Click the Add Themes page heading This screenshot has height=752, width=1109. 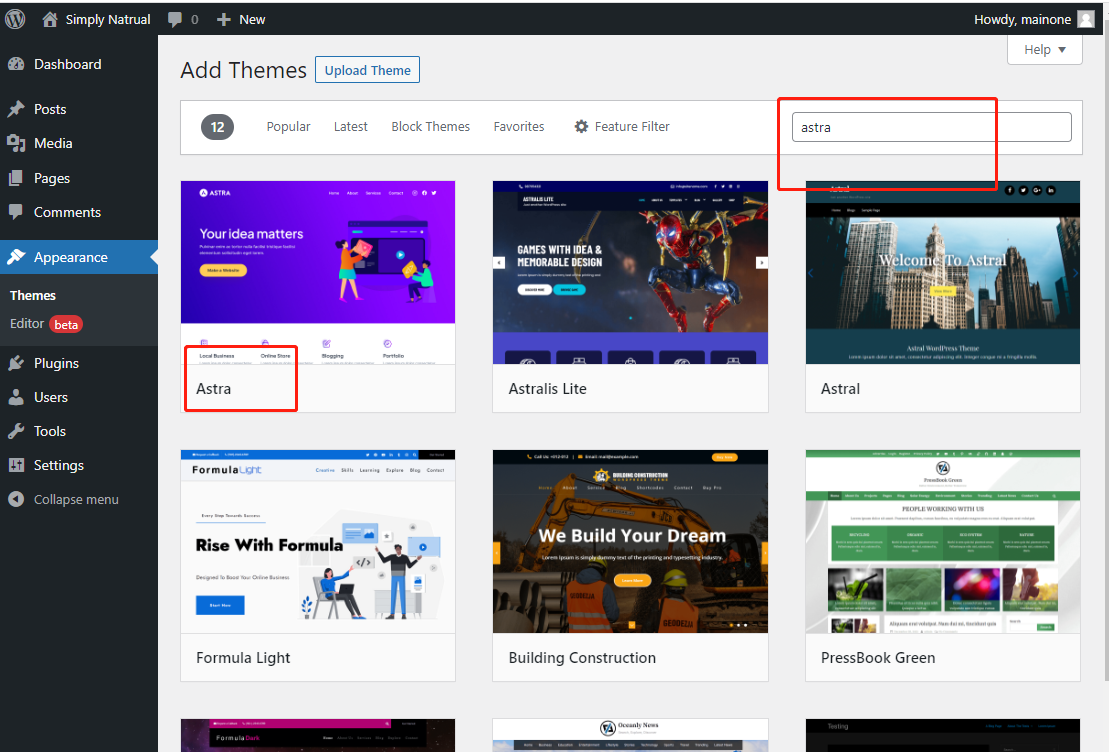click(x=243, y=70)
